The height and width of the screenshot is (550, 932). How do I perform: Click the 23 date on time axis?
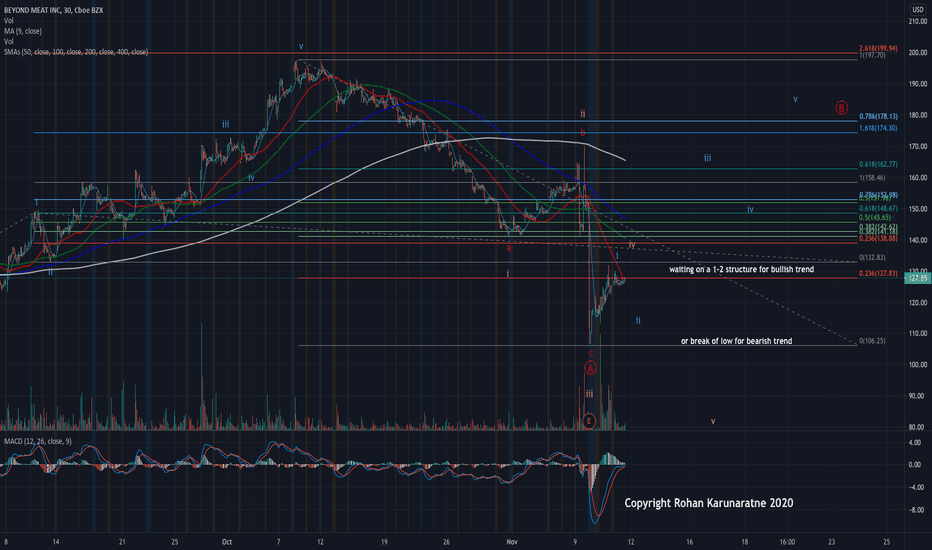pos(832,542)
